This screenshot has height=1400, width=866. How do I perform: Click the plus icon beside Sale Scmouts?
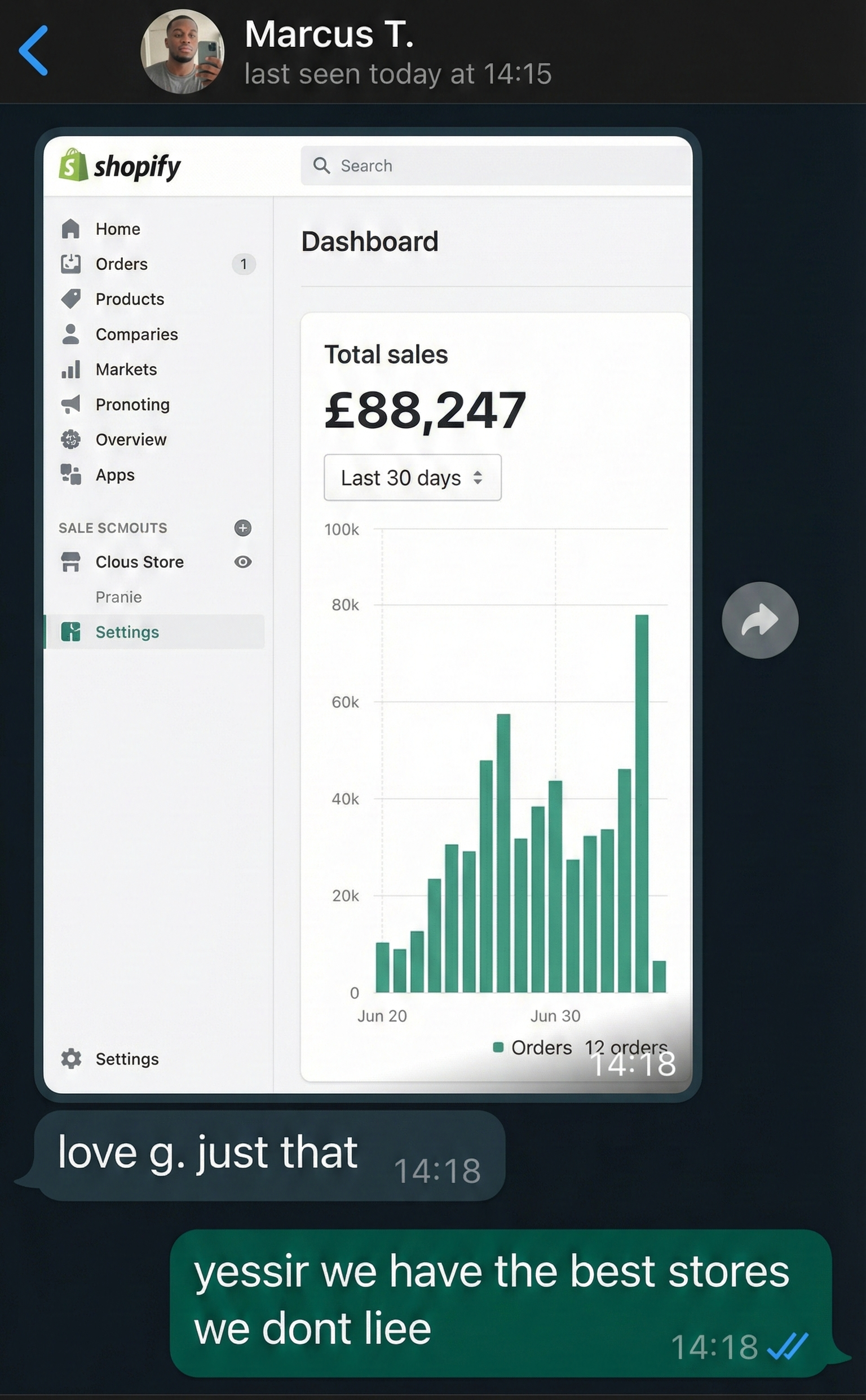pyautogui.click(x=243, y=527)
